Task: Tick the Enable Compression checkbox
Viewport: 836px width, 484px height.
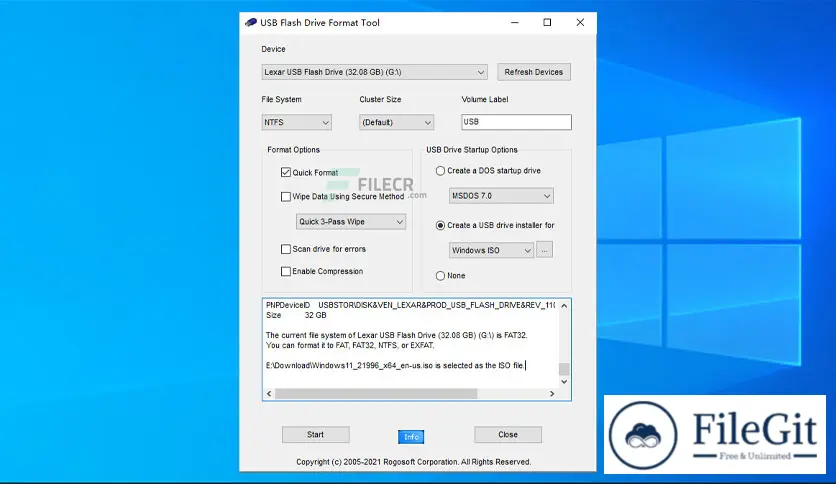Action: pos(286,271)
